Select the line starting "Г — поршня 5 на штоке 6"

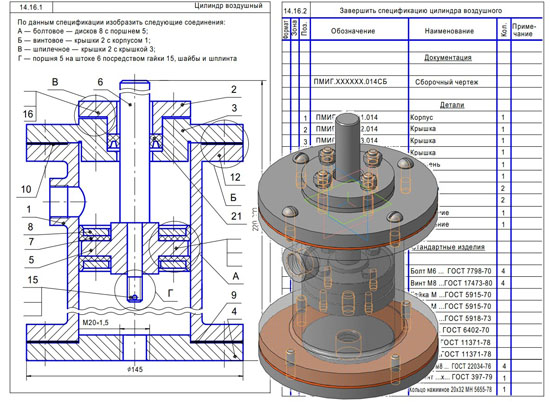pos(127,58)
